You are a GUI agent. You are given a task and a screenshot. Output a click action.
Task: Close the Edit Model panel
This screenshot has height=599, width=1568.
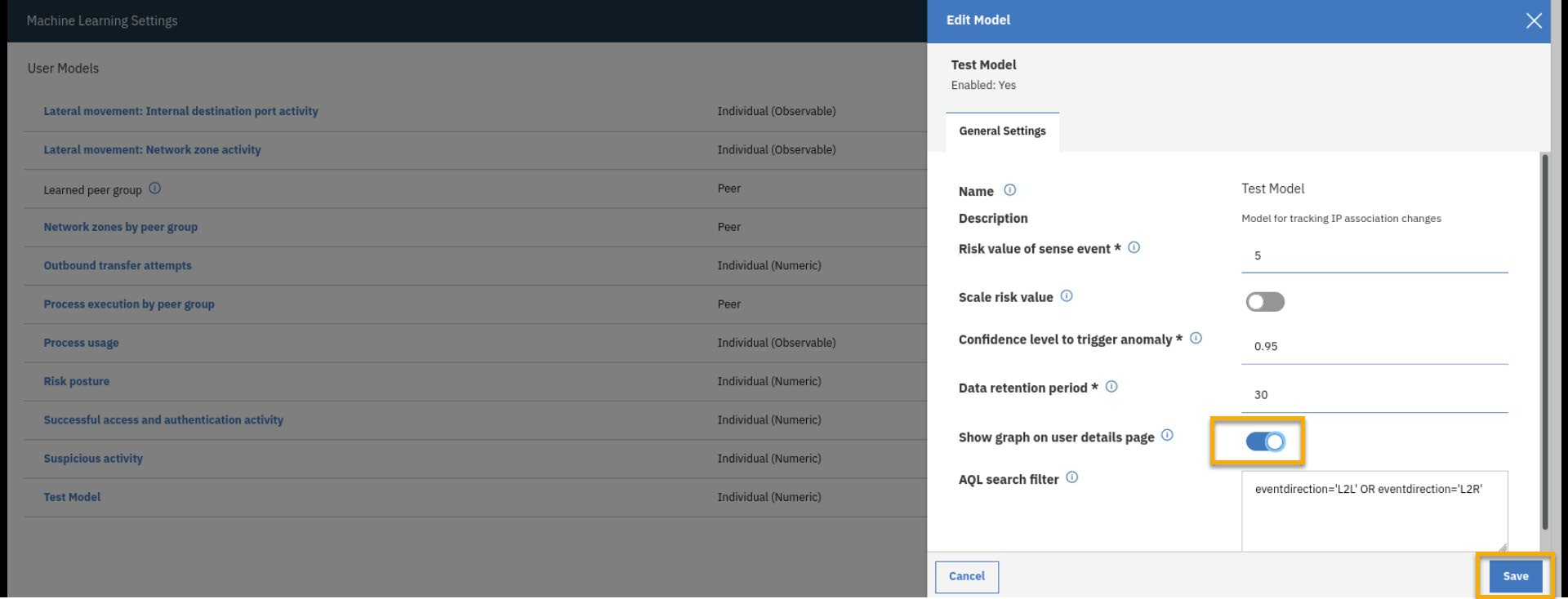pos(1534,20)
